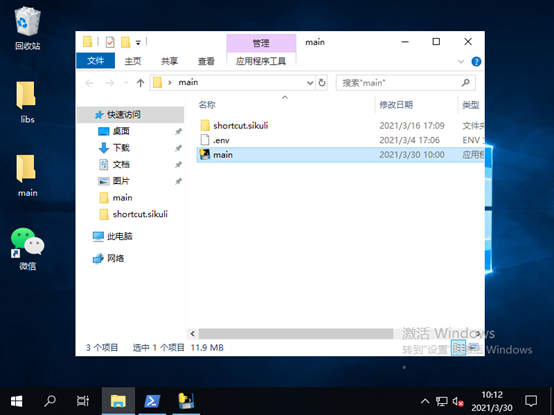
Task: Click the main address bar path
Action: point(188,82)
